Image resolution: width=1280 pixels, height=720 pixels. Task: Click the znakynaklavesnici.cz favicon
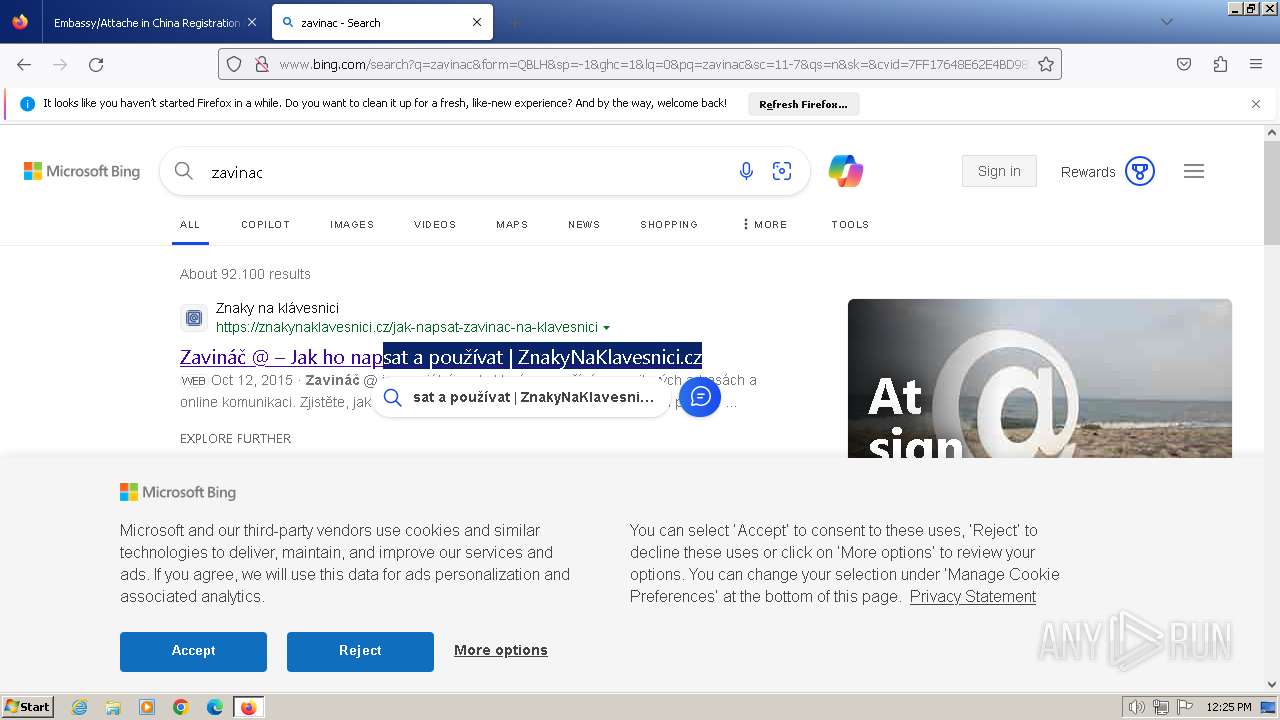(194, 318)
